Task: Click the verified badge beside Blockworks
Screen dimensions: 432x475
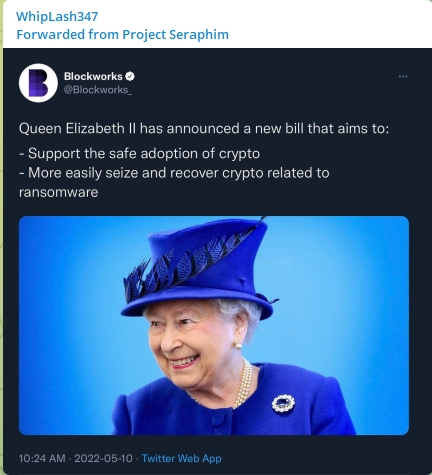Action: [130, 76]
